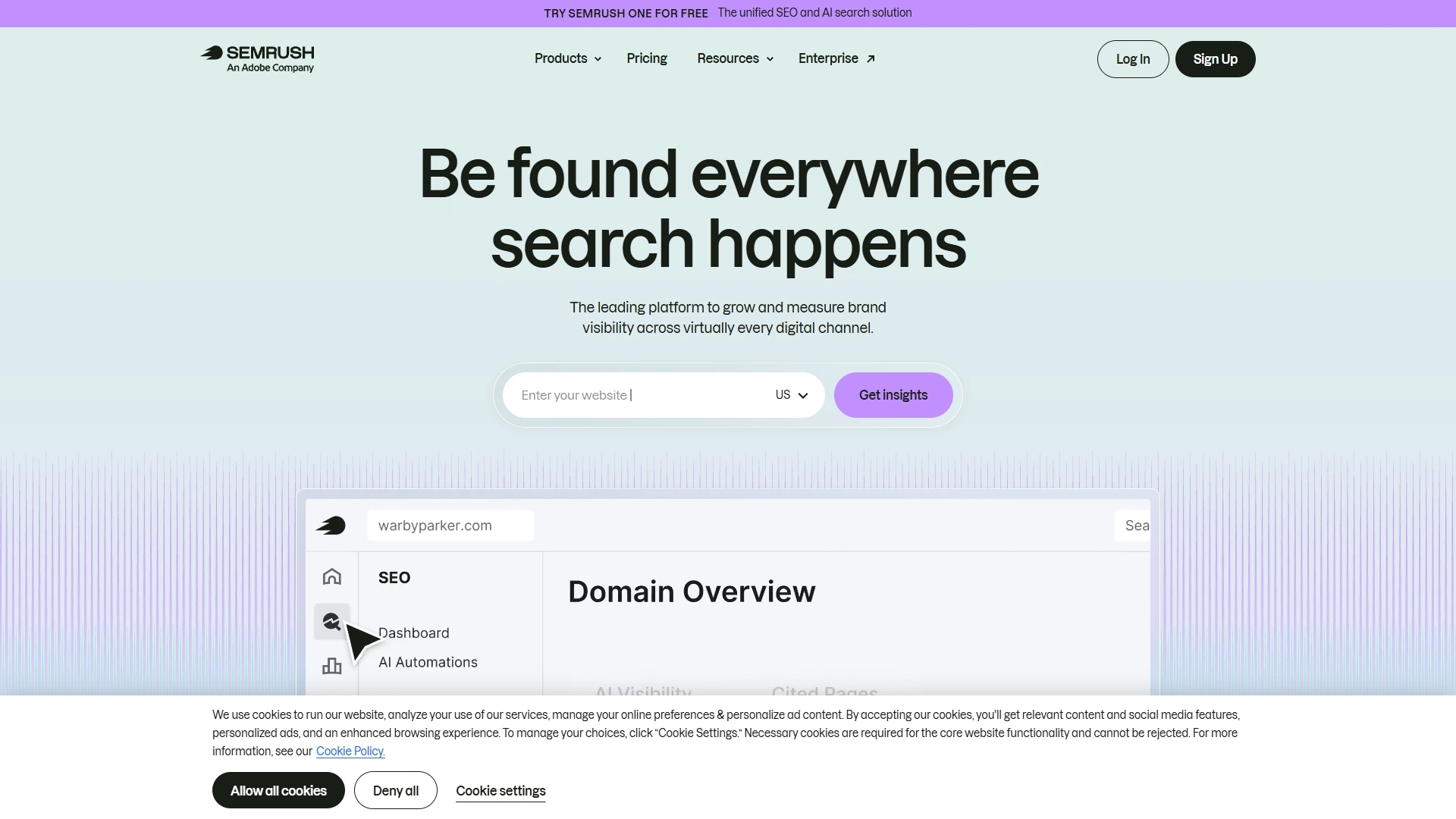Click the Enterprise external arrow icon

click(x=871, y=59)
